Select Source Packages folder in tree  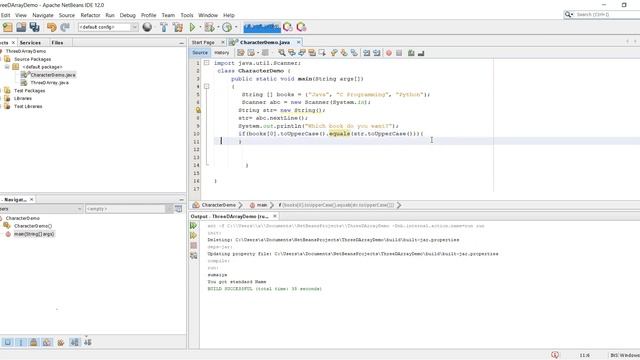click(32, 59)
